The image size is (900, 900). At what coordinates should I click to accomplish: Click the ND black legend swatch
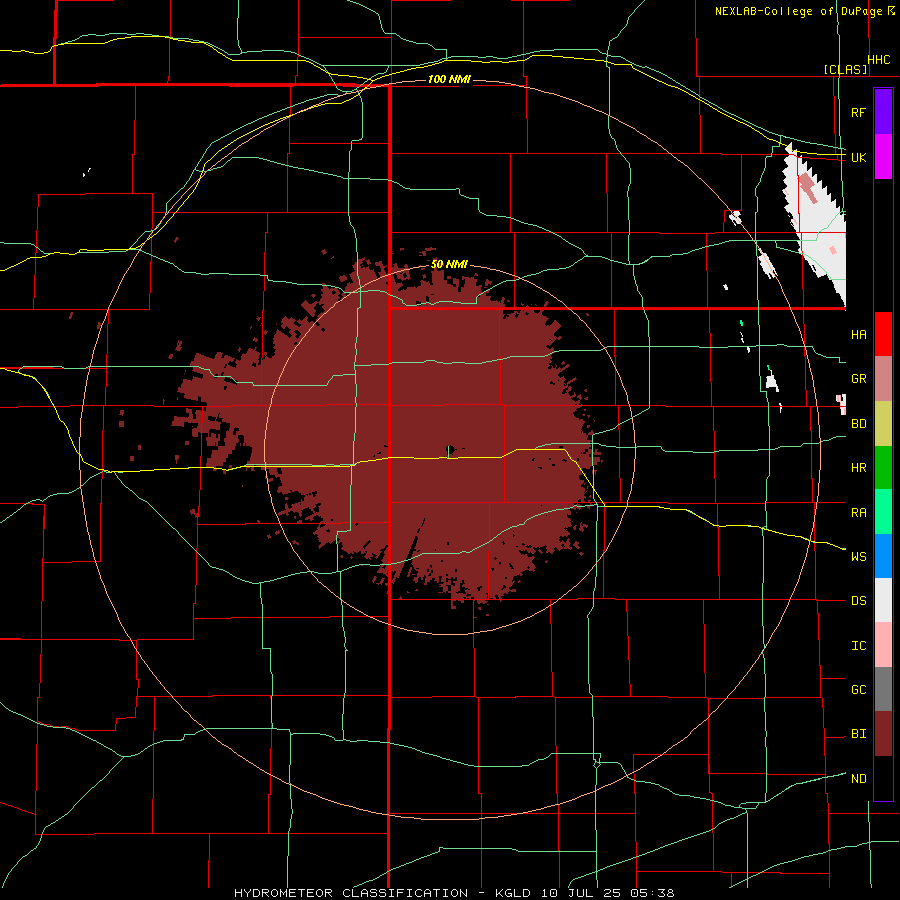(x=883, y=778)
